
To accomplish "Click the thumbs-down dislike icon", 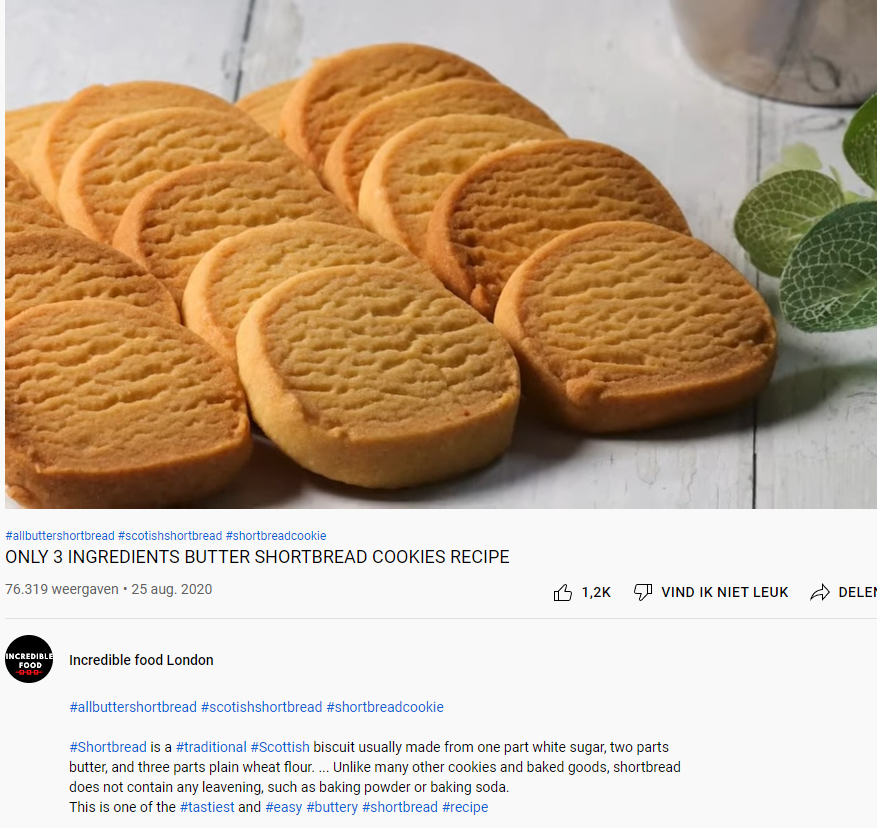I will click(643, 592).
